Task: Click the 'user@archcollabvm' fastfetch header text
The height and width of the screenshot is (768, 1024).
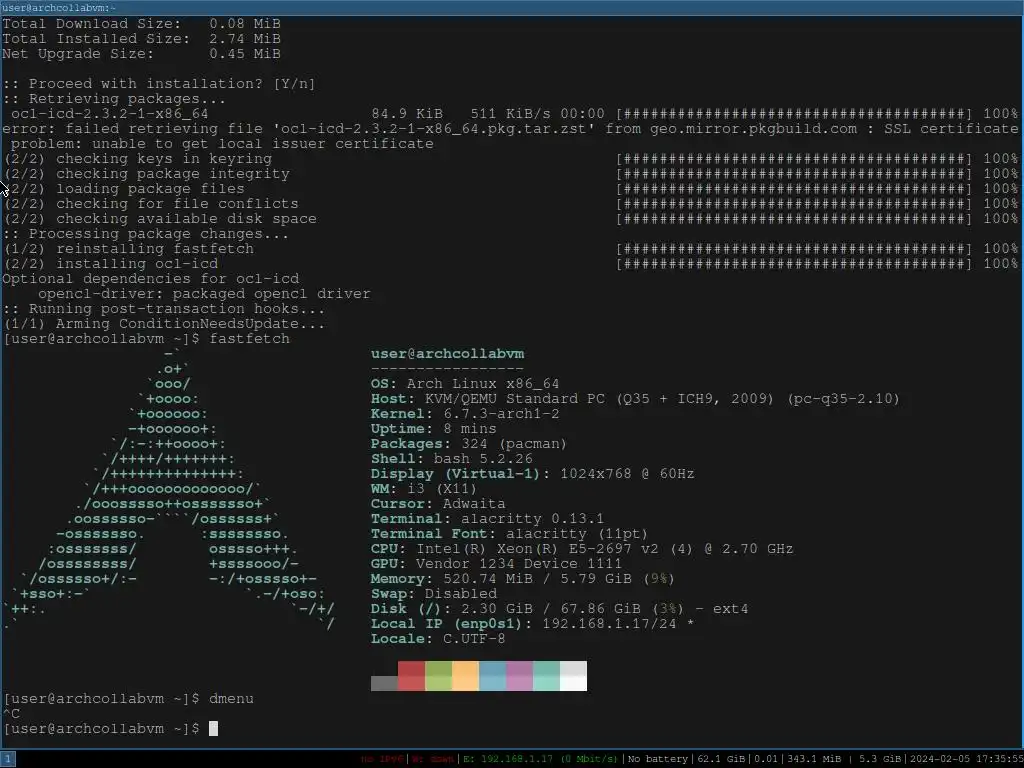Action: tap(447, 354)
